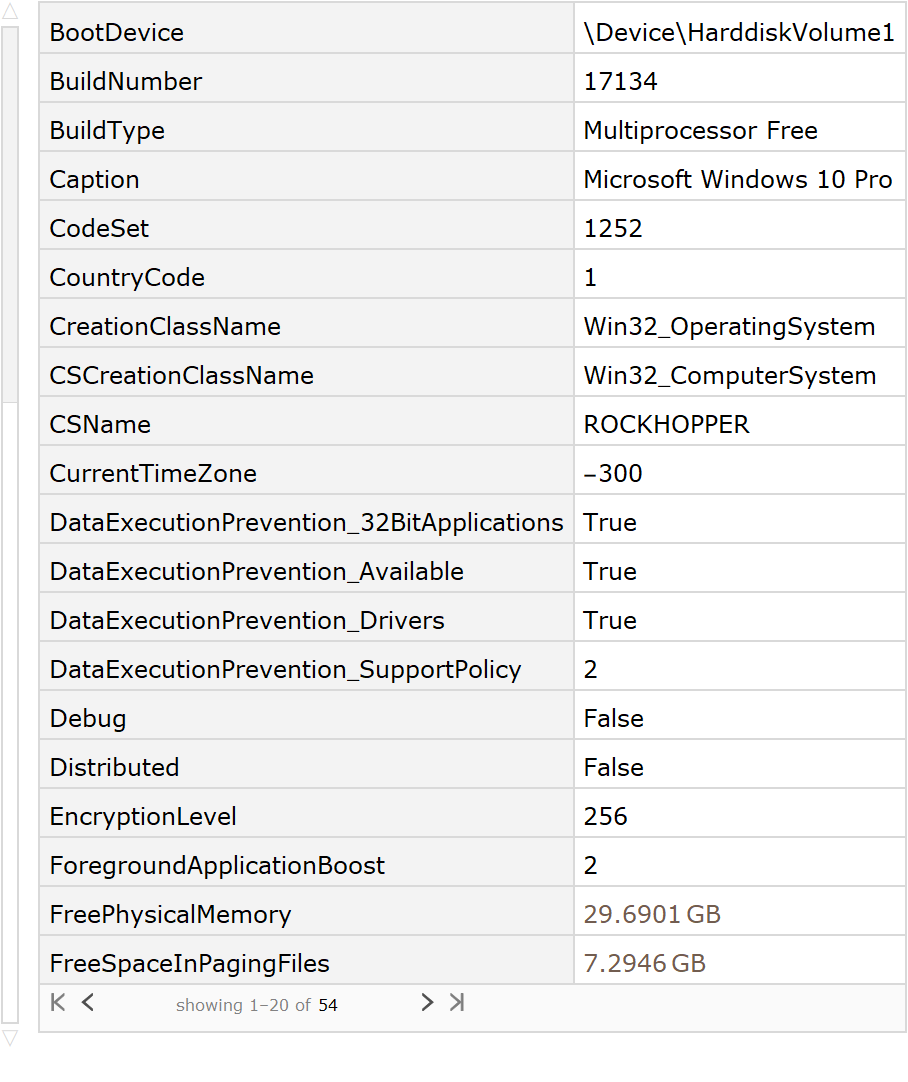Screen dimensions: 908x1082
Task: Go to the first page of rows
Action: (x=58, y=1003)
